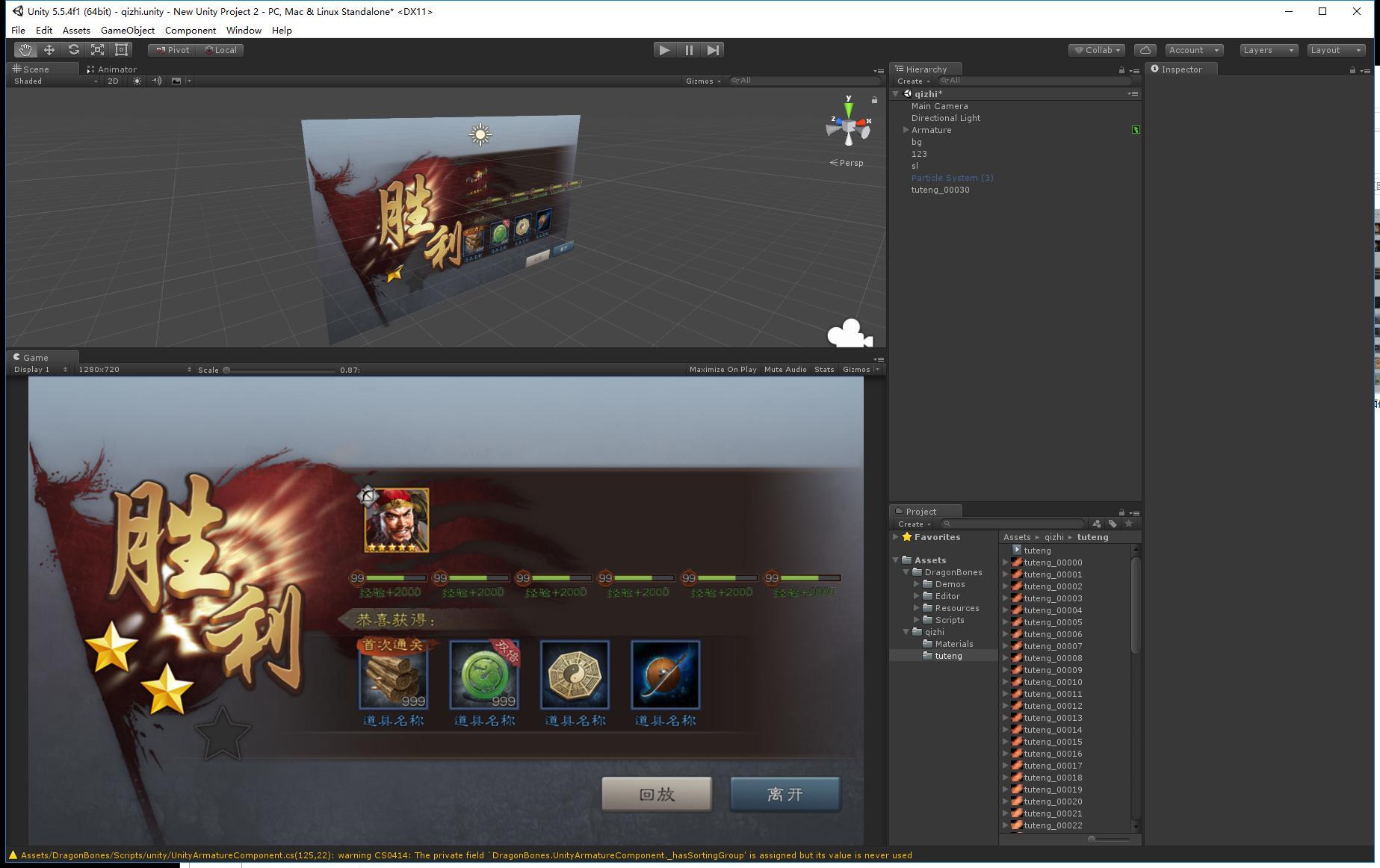Toggle scene audio speaker icon
Viewport: 1380px width, 868px height.
157,81
